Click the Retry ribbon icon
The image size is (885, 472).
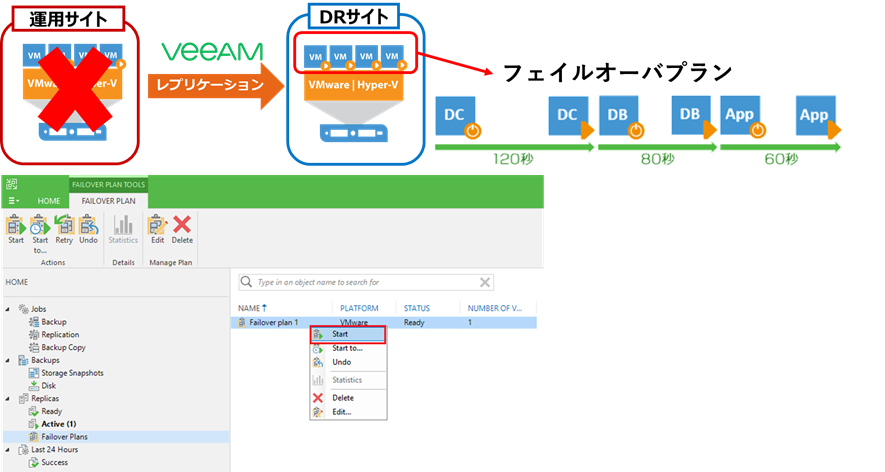(x=64, y=230)
